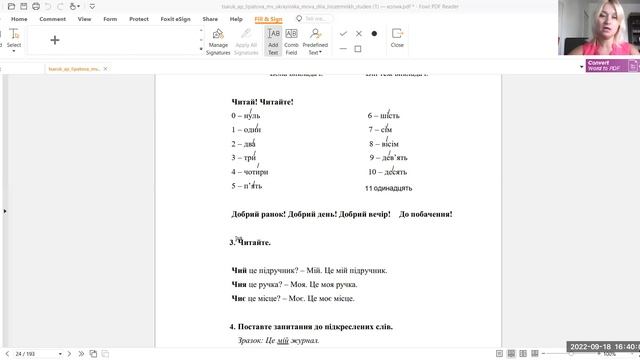Click the text 'До побачення!'
Screen dimensions: 640x360
(426, 214)
